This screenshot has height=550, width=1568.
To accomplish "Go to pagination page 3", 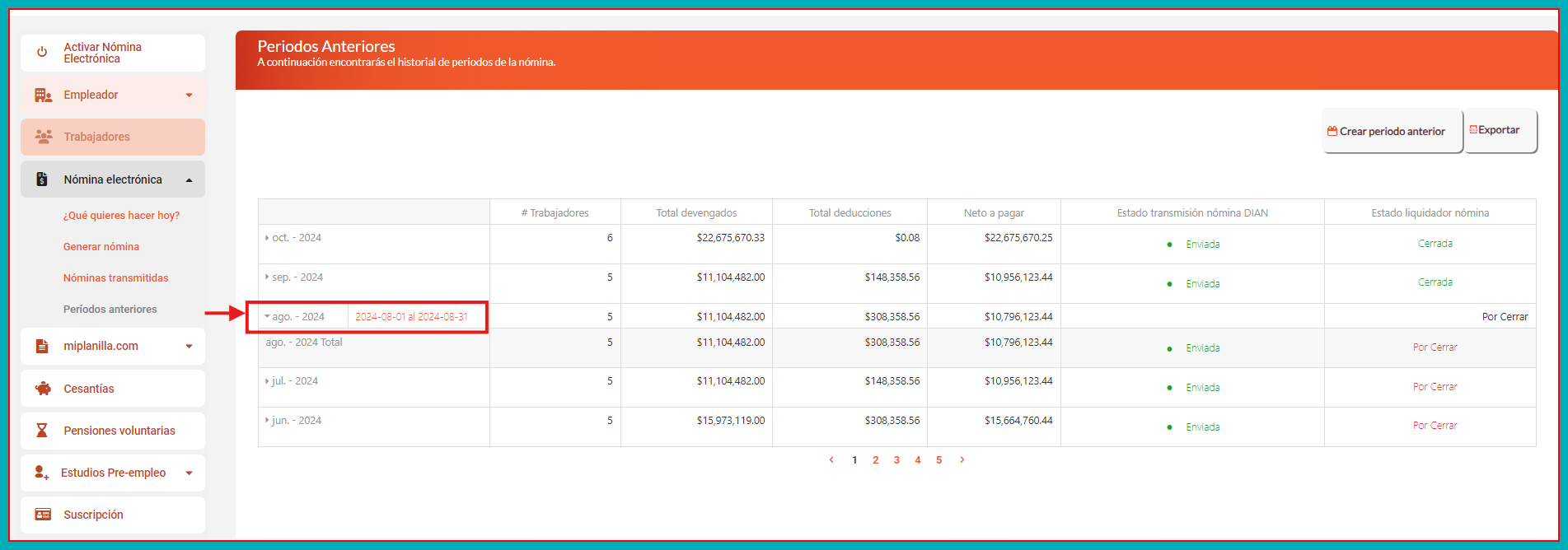I will click(x=896, y=460).
